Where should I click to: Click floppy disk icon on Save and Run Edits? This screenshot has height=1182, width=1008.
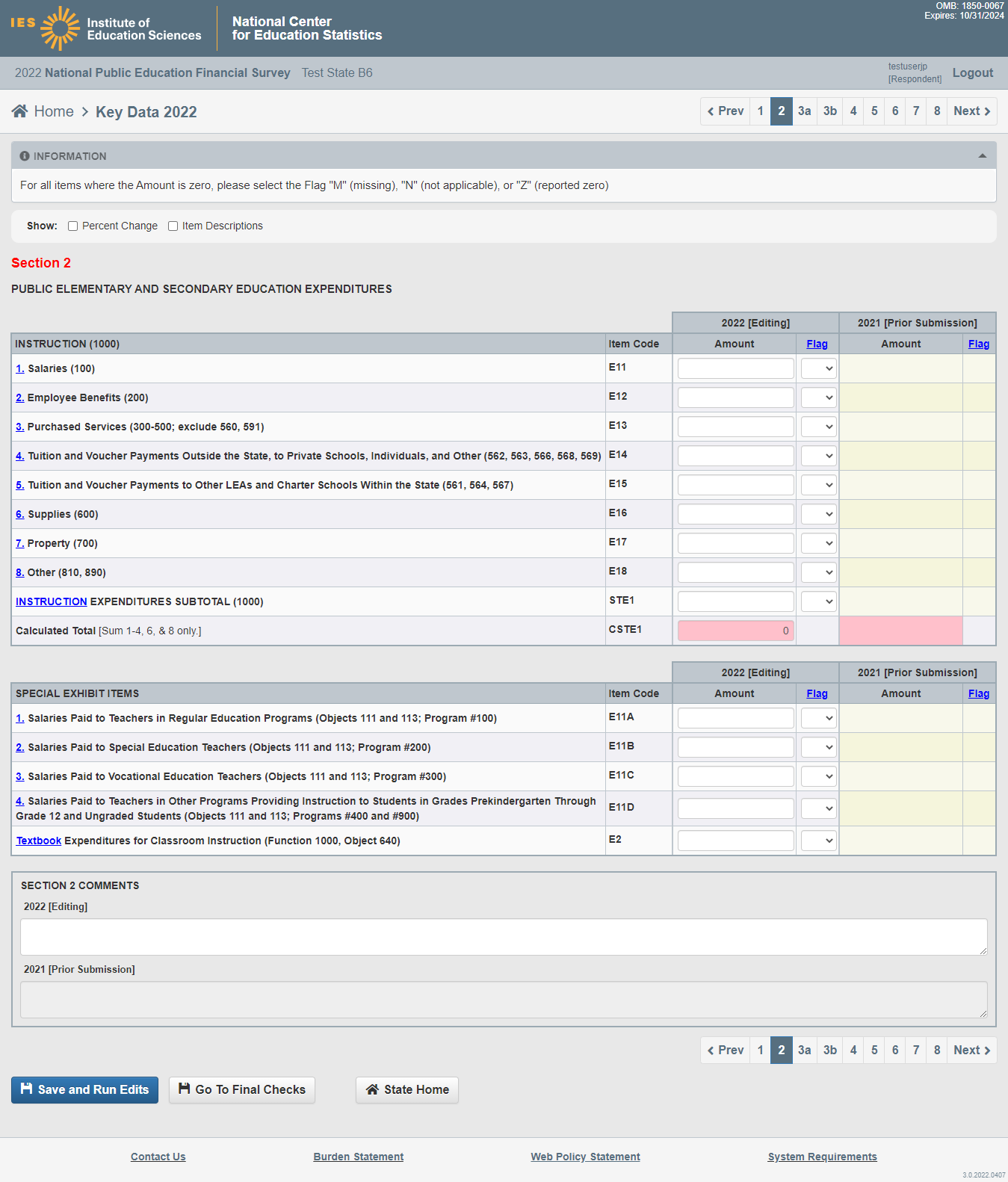pos(26,1089)
